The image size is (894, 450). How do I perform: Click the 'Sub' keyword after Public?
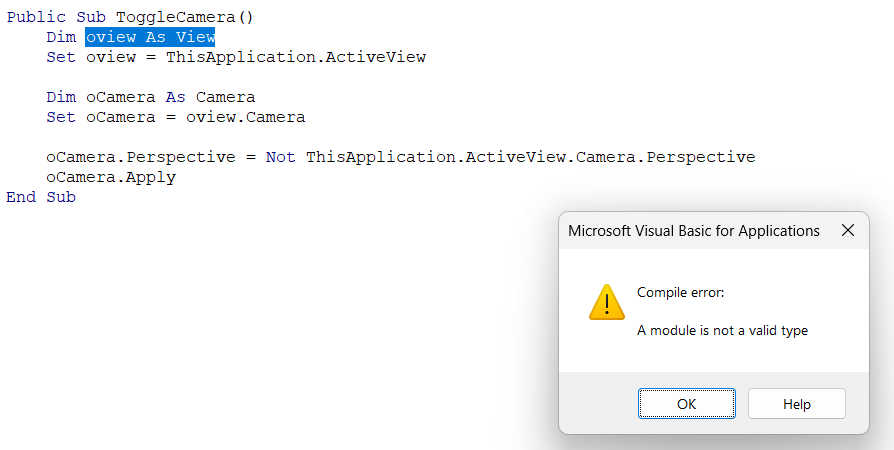(x=91, y=18)
